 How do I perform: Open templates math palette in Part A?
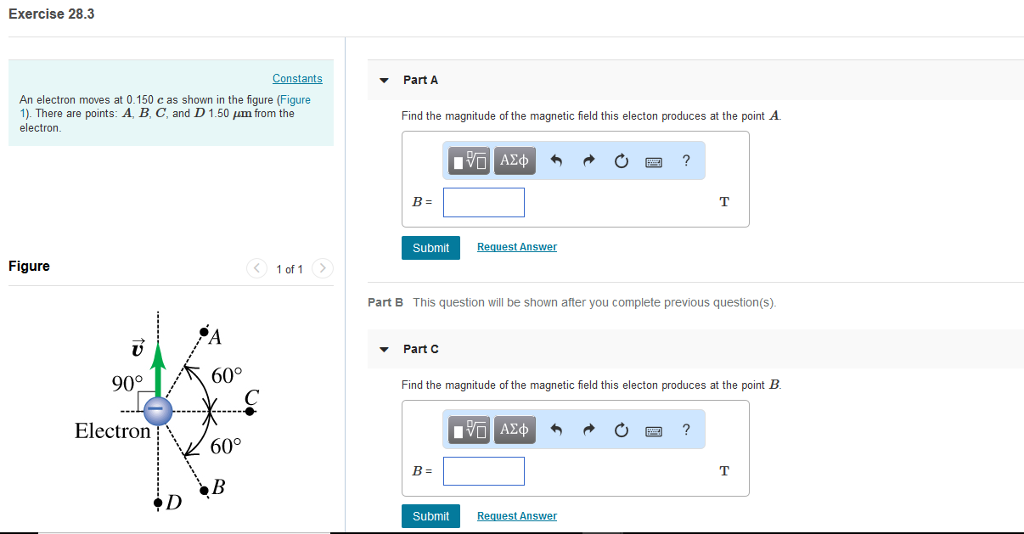tap(468, 161)
